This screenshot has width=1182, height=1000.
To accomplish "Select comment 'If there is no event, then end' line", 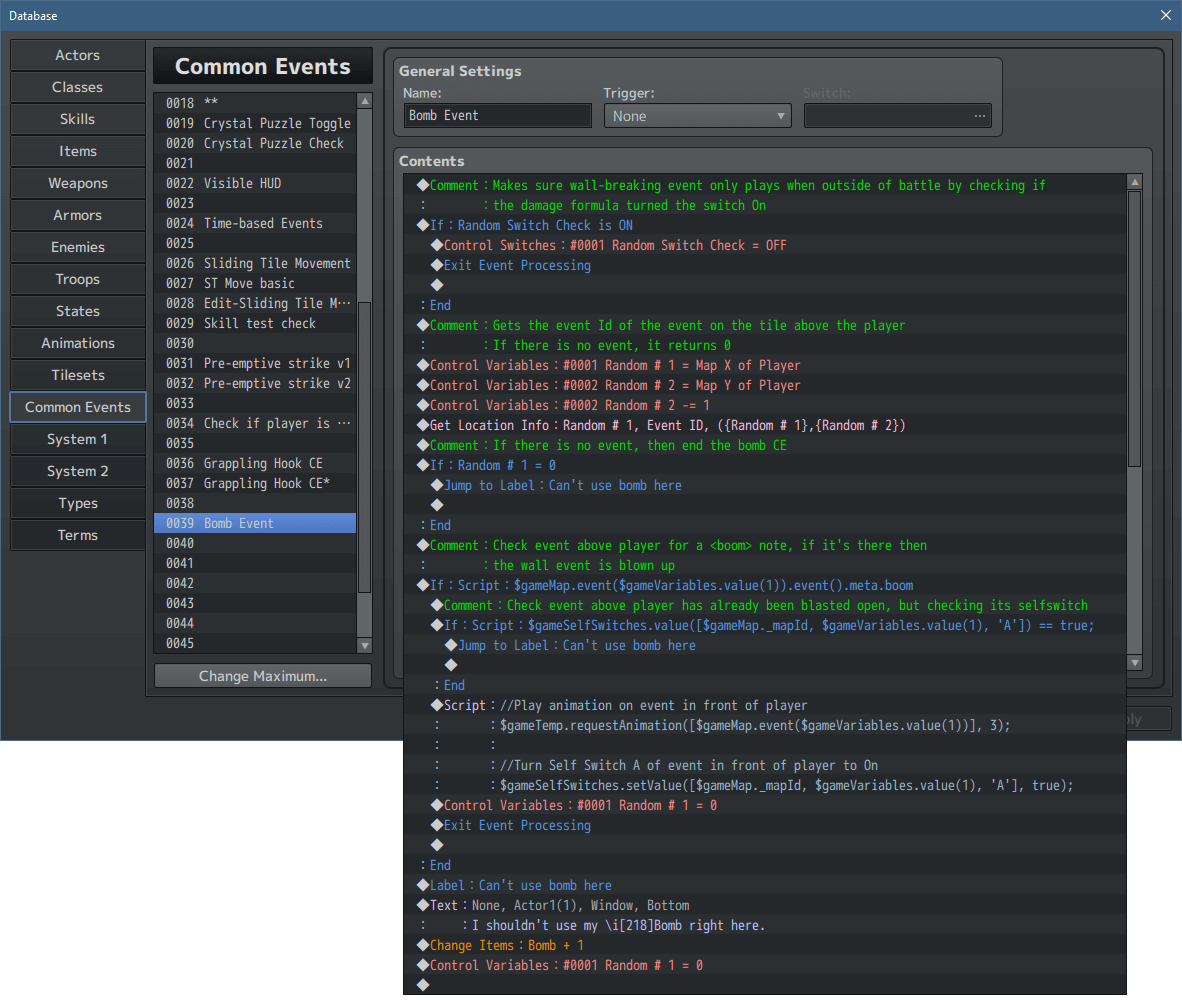I will click(x=765, y=445).
